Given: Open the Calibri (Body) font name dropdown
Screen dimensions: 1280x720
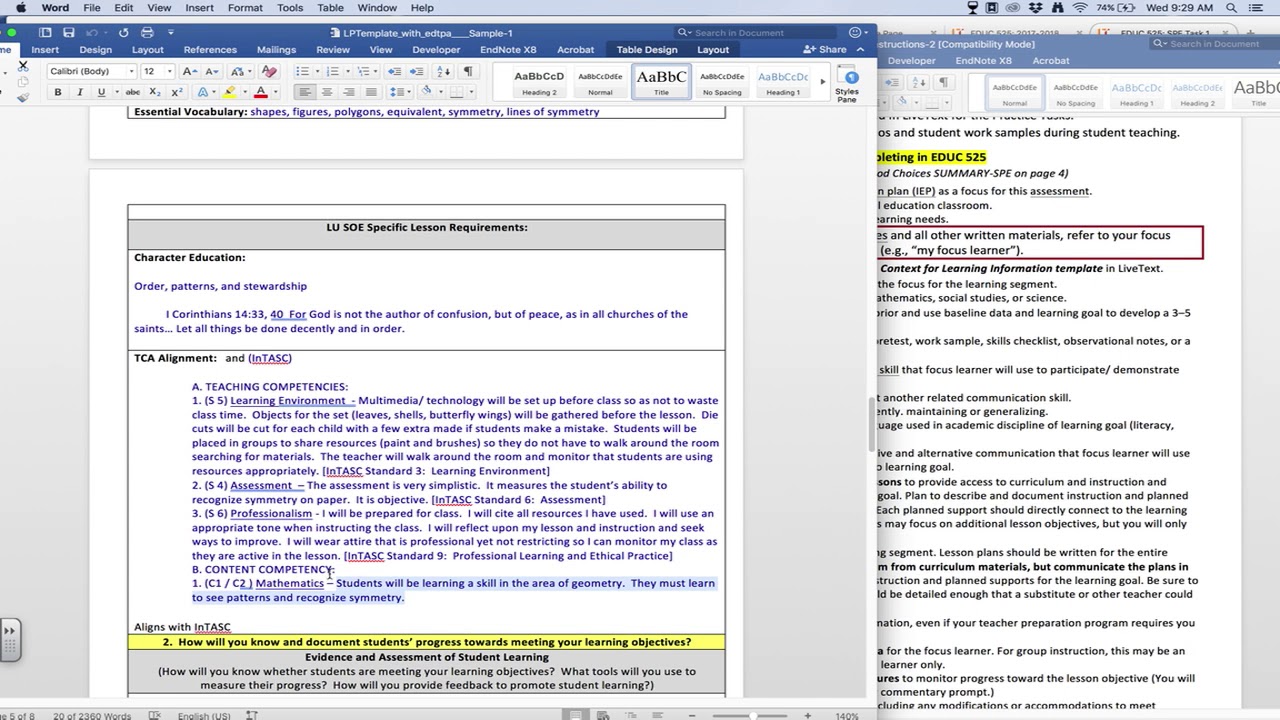Looking at the screenshot, I should [x=131, y=71].
